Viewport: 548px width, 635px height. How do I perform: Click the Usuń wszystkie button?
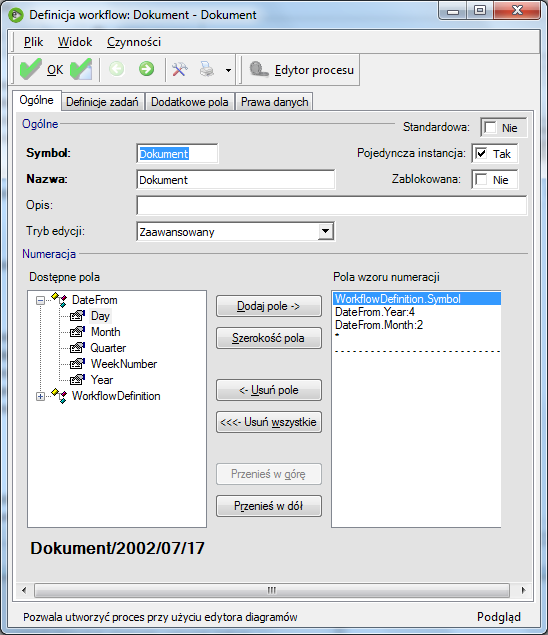(x=269, y=422)
